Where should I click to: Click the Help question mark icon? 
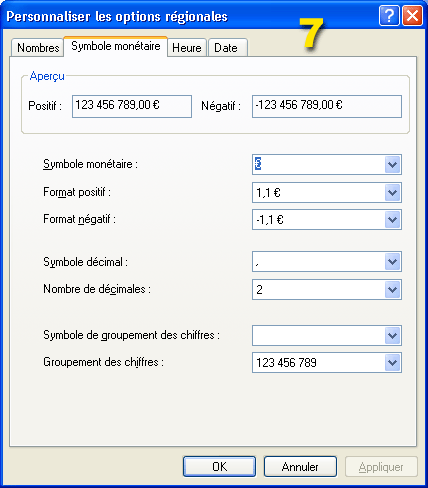coord(389,16)
